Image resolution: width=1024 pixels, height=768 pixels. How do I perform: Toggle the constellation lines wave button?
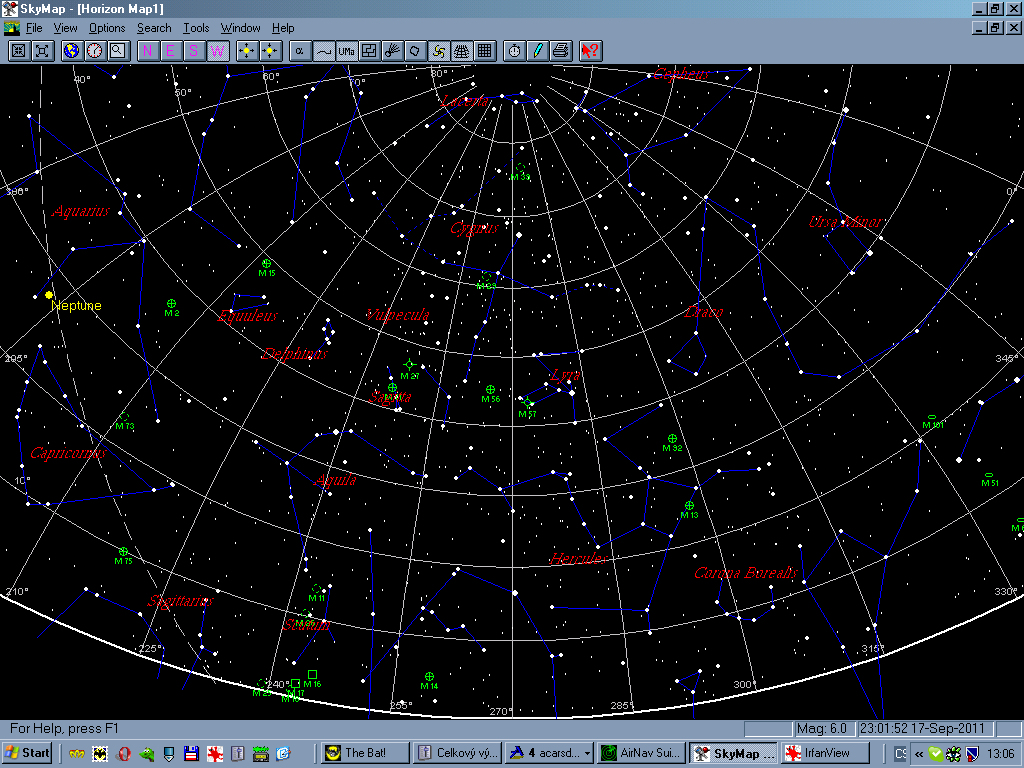click(323, 51)
